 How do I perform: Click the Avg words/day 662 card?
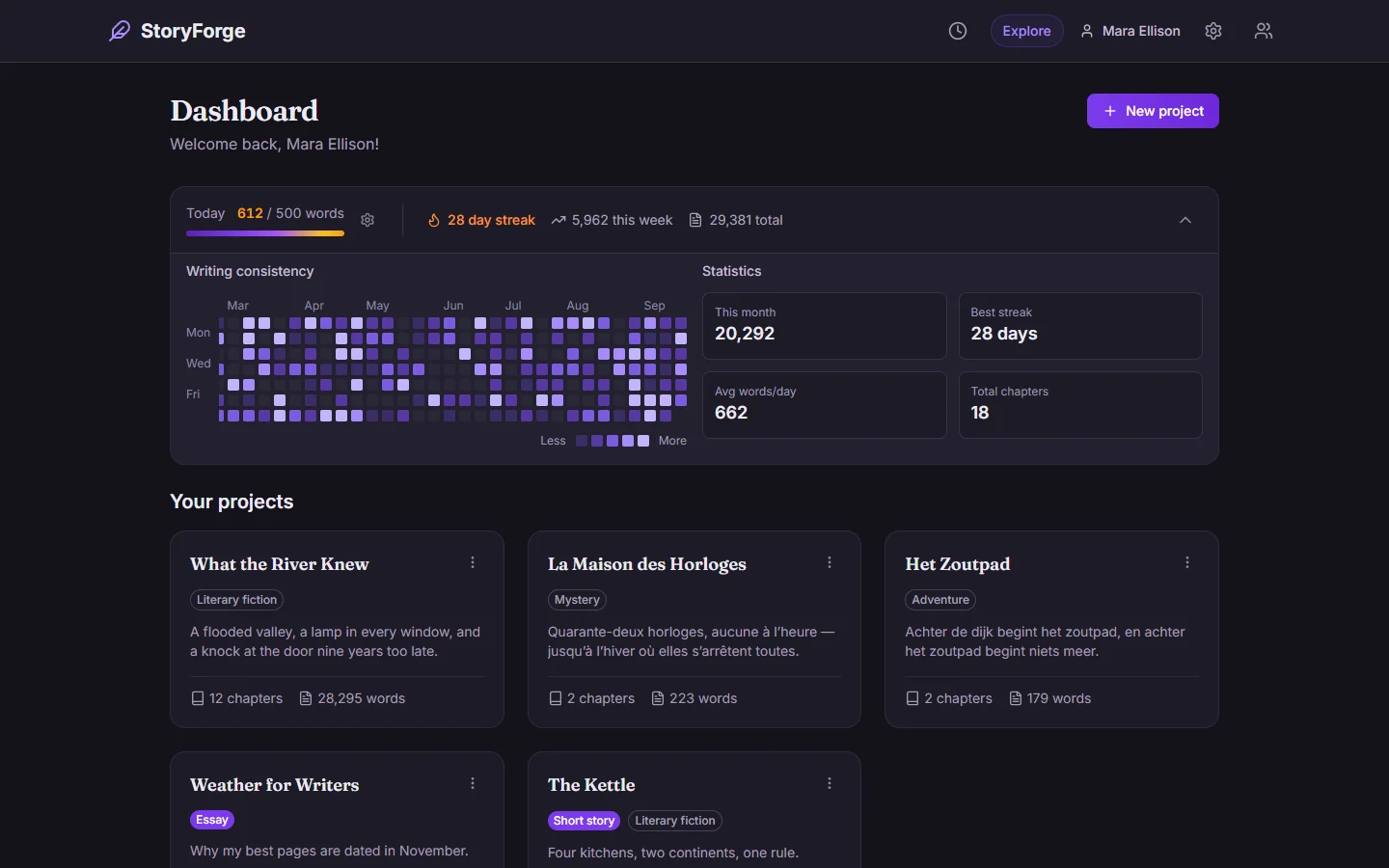tap(825, 405)
